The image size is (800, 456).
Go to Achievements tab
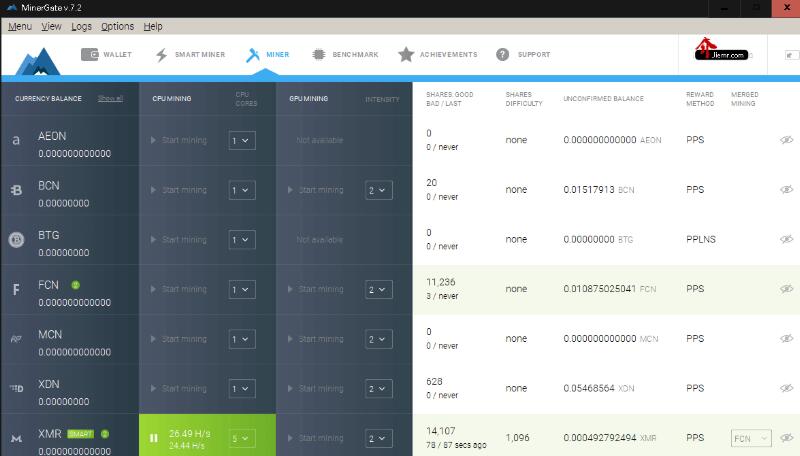point(438,55)
